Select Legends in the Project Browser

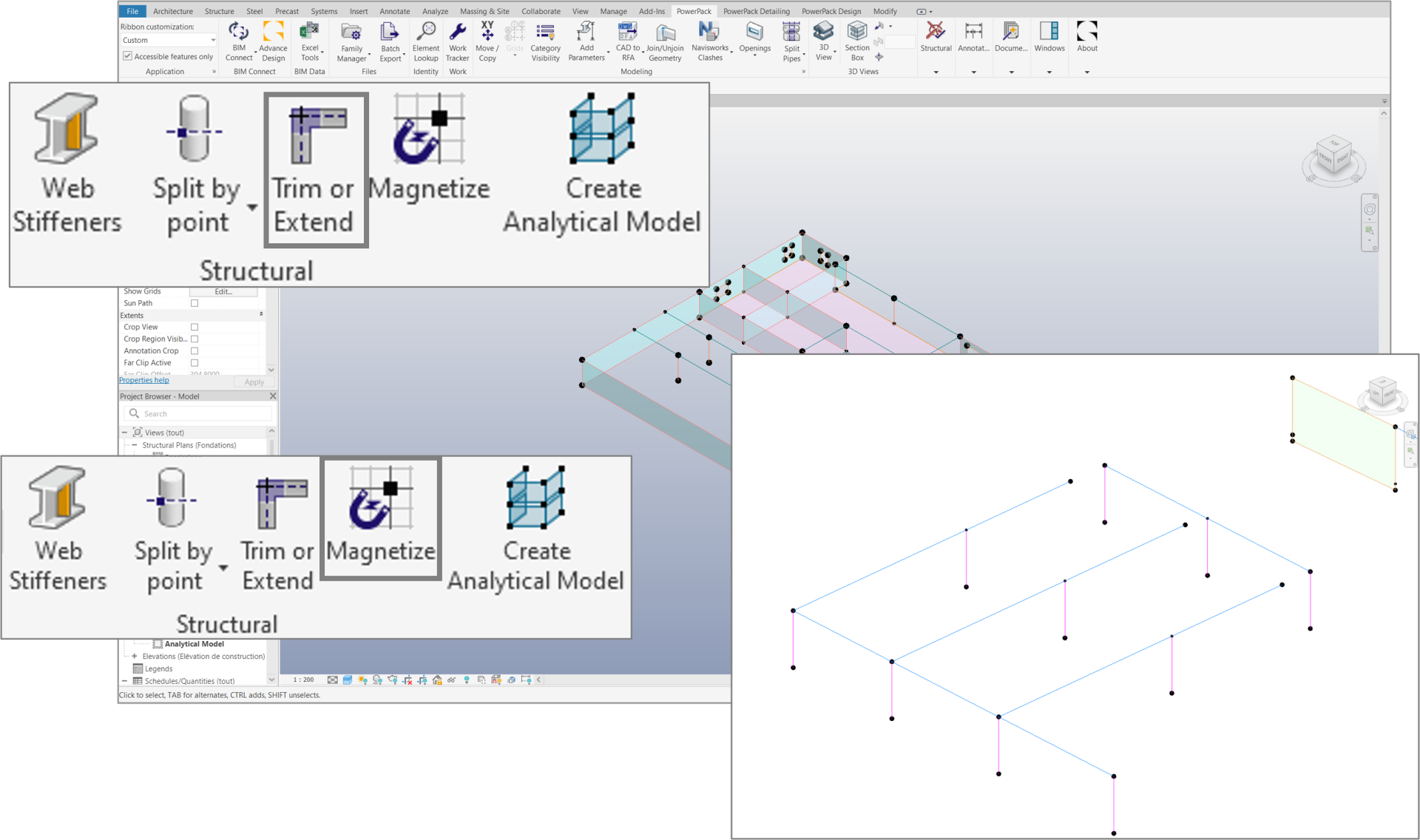[158, 668]
